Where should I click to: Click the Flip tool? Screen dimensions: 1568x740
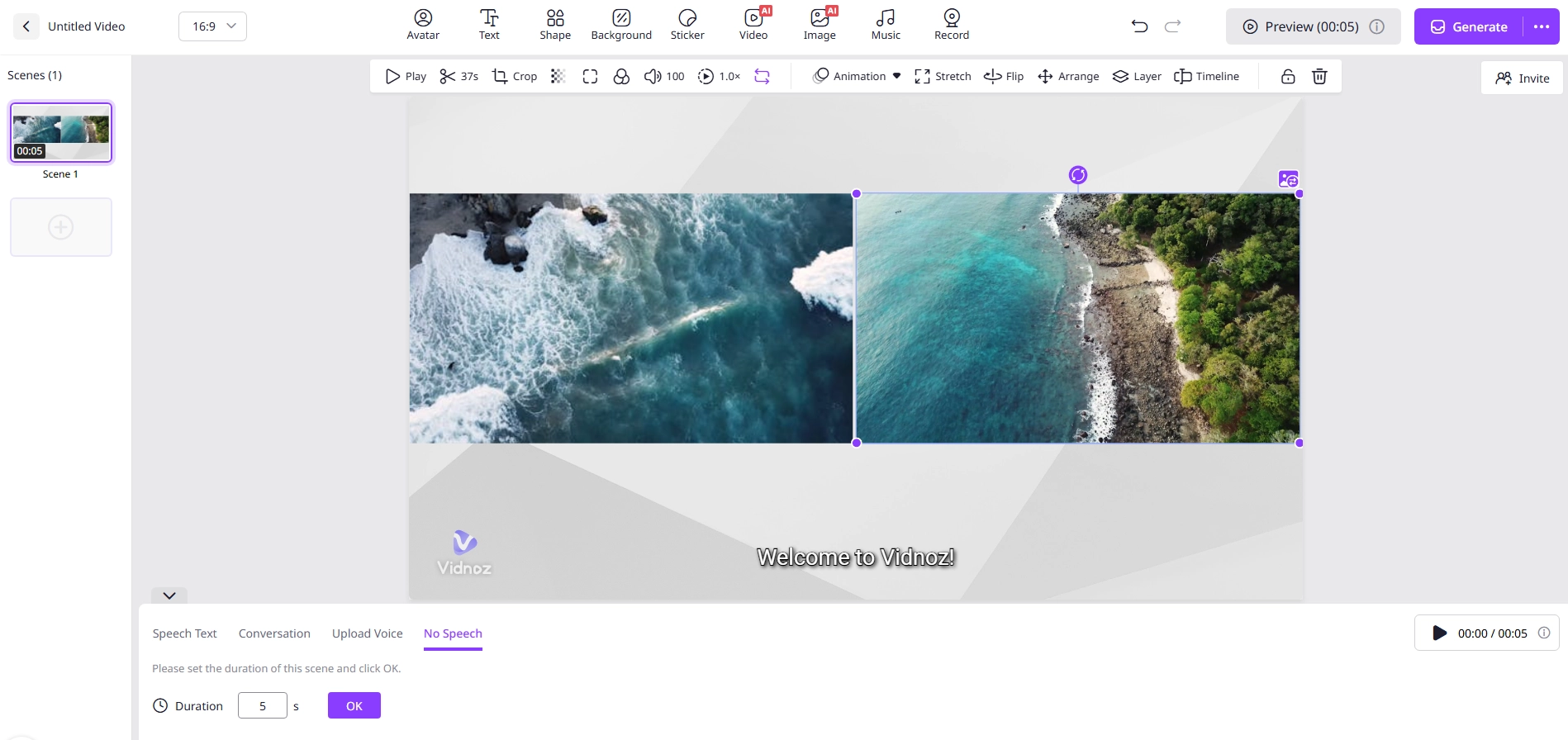(x=1004, y=76)
